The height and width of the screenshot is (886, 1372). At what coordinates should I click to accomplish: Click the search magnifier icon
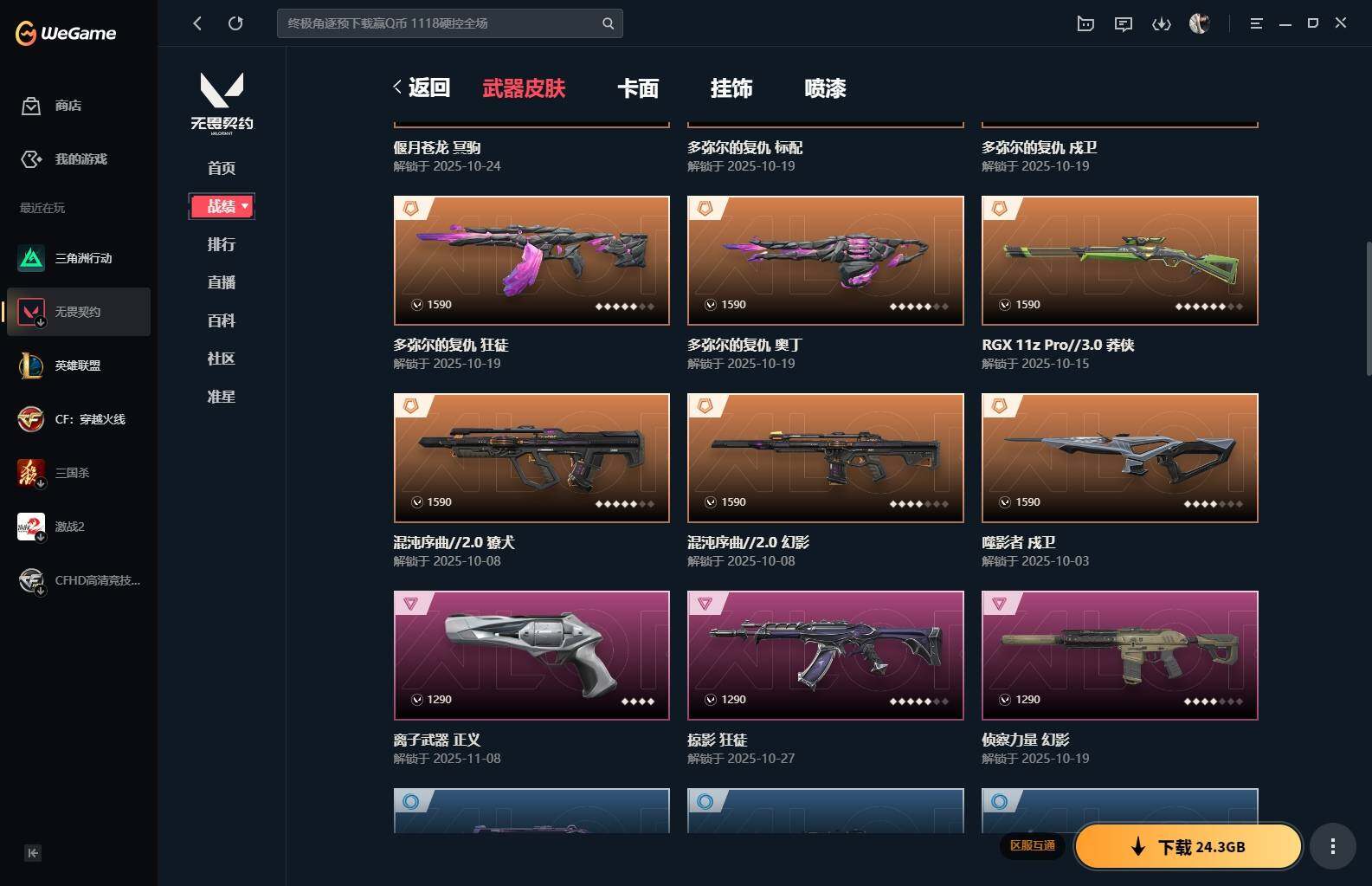(608, 23)
